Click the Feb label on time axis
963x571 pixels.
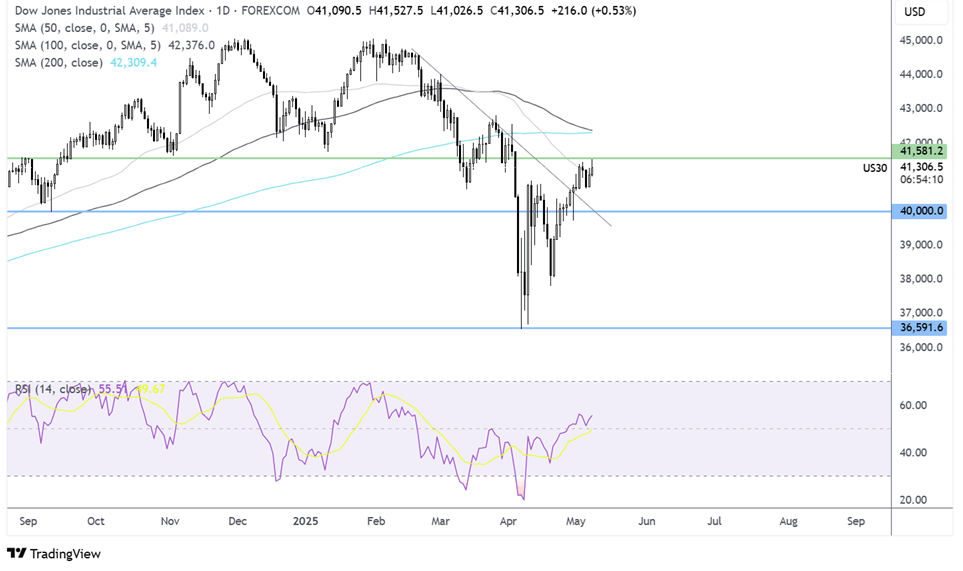point(376,521)
